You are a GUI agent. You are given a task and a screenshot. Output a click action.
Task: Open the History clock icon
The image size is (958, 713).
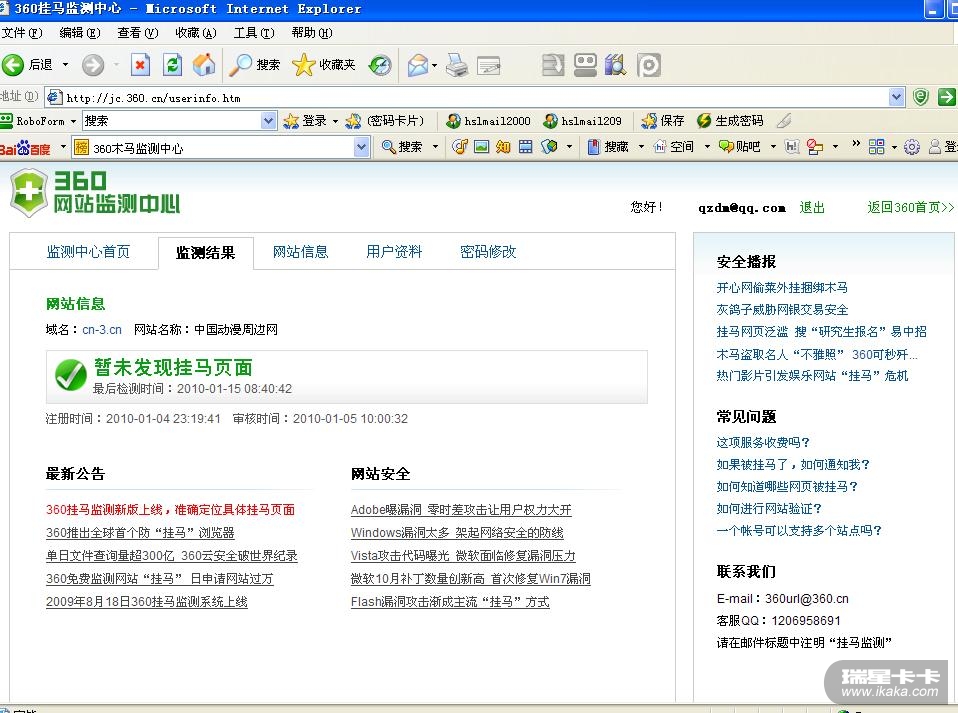[380, 65]
